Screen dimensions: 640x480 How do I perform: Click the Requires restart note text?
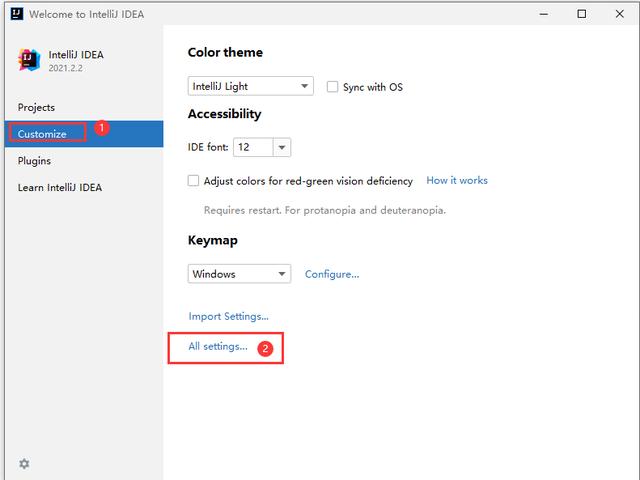pyautogui.click(x=325, y=210)
